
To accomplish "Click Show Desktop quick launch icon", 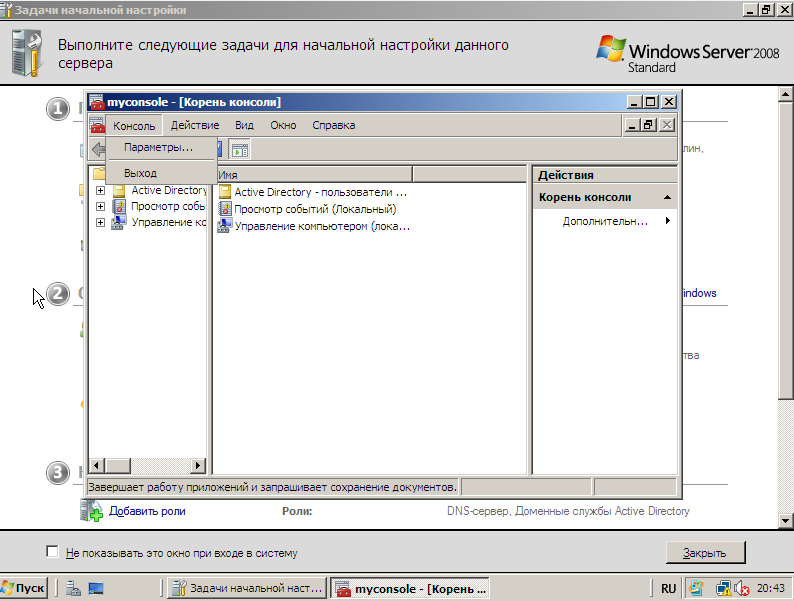I will [96, 588].
